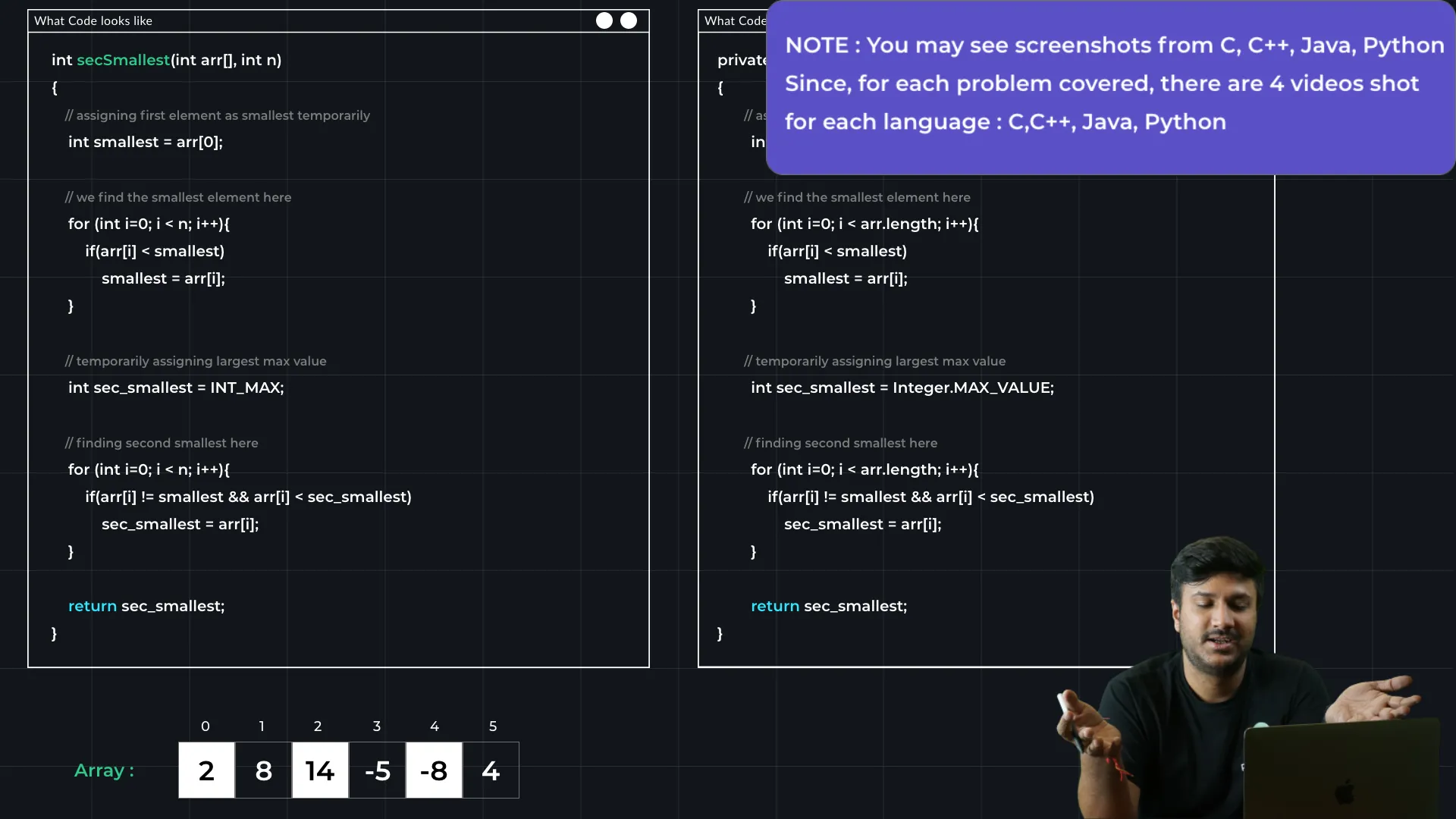Click the 'return' keyword in the left code window
Screen dimensions: 1456x819
[x=93, y=606]
